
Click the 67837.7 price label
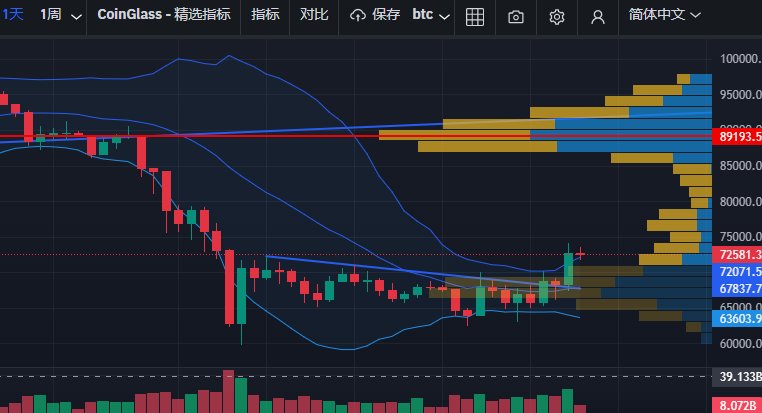pos(737,289)
